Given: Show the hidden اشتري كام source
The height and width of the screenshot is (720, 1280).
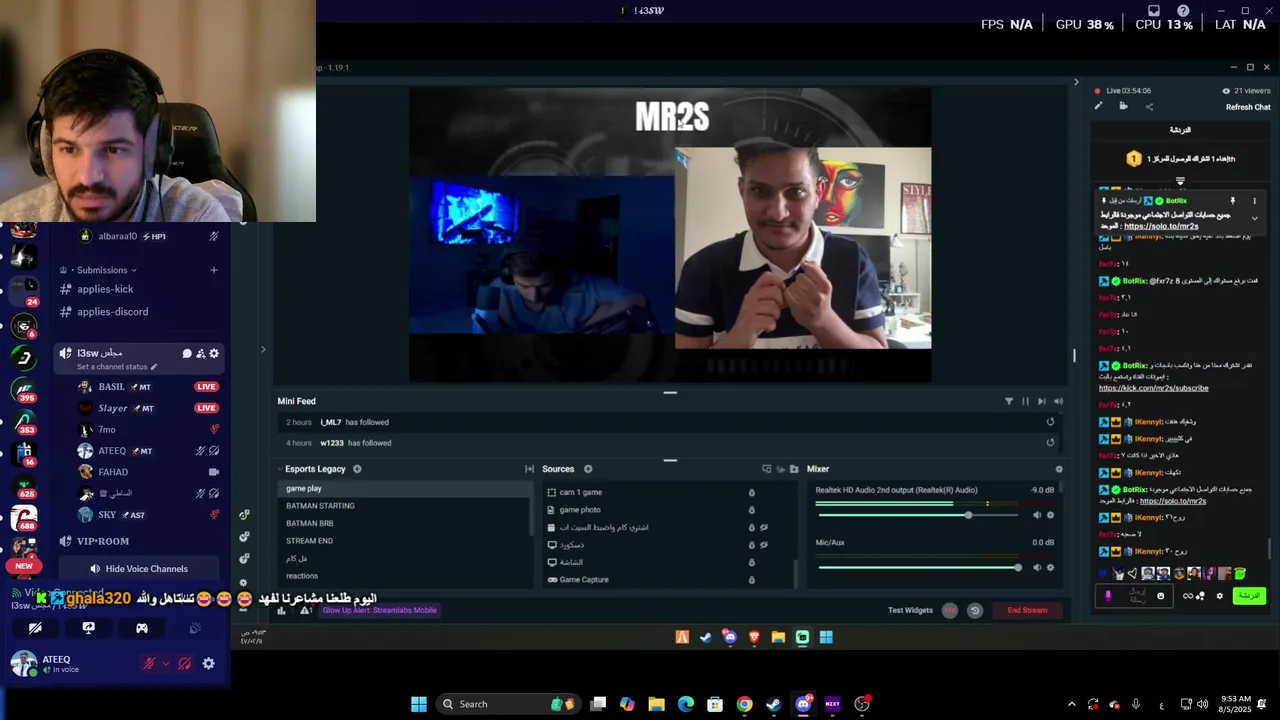Looking at the screenshot, I should [x=763, y=527].
